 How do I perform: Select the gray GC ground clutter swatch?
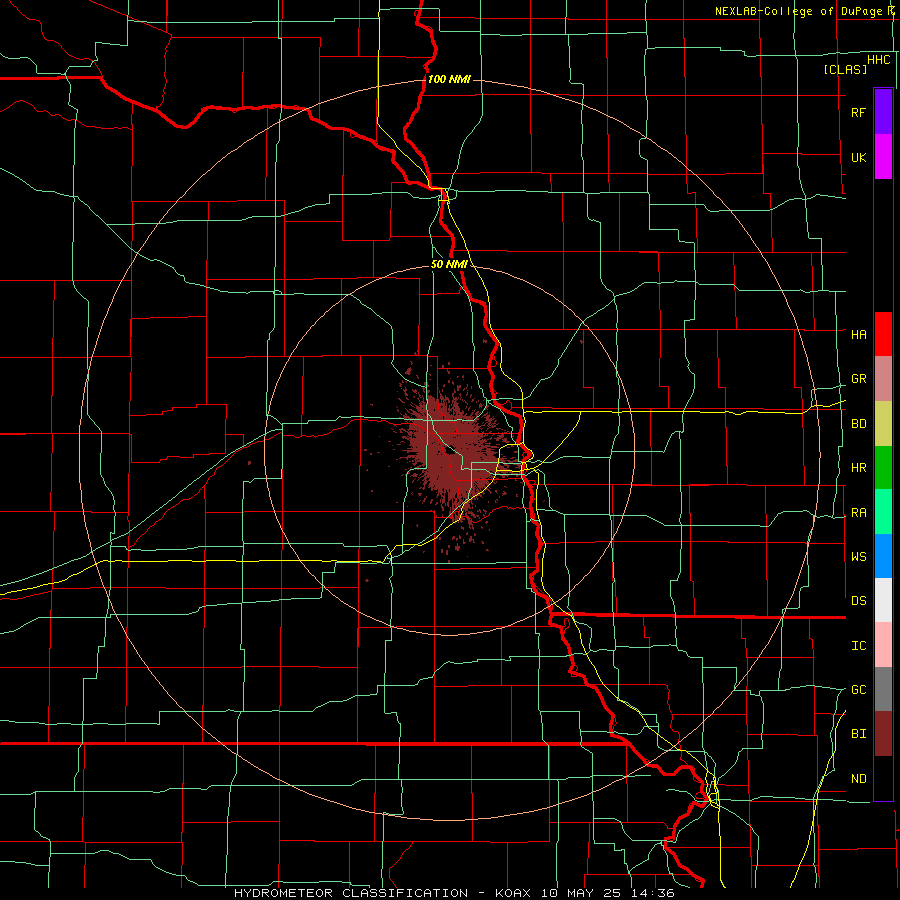point(883,689)
